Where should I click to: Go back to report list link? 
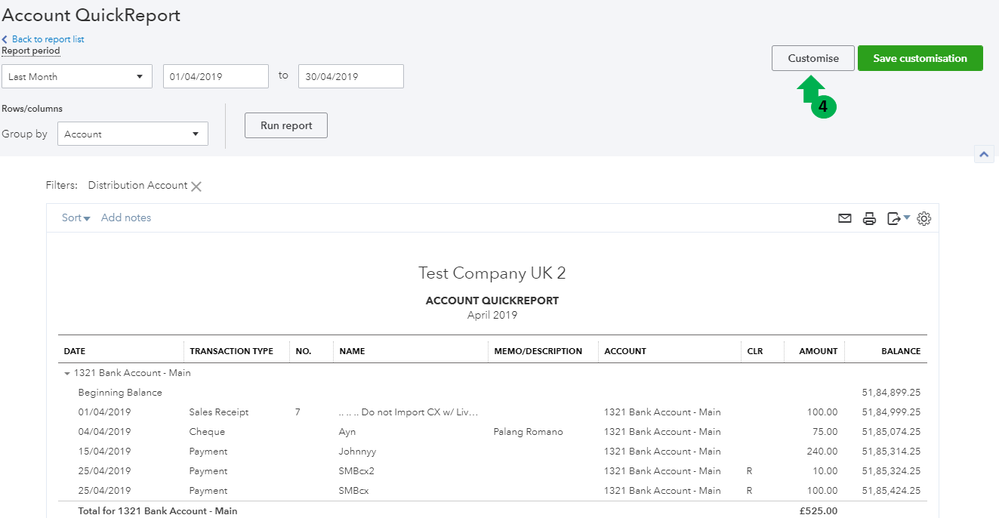tap(47, 39)
